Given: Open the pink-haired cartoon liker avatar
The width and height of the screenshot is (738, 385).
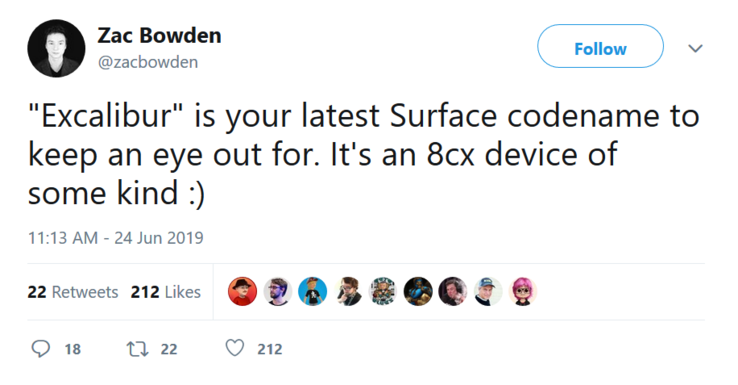Looking at the screenshot, I should click(x=523, y=291).
